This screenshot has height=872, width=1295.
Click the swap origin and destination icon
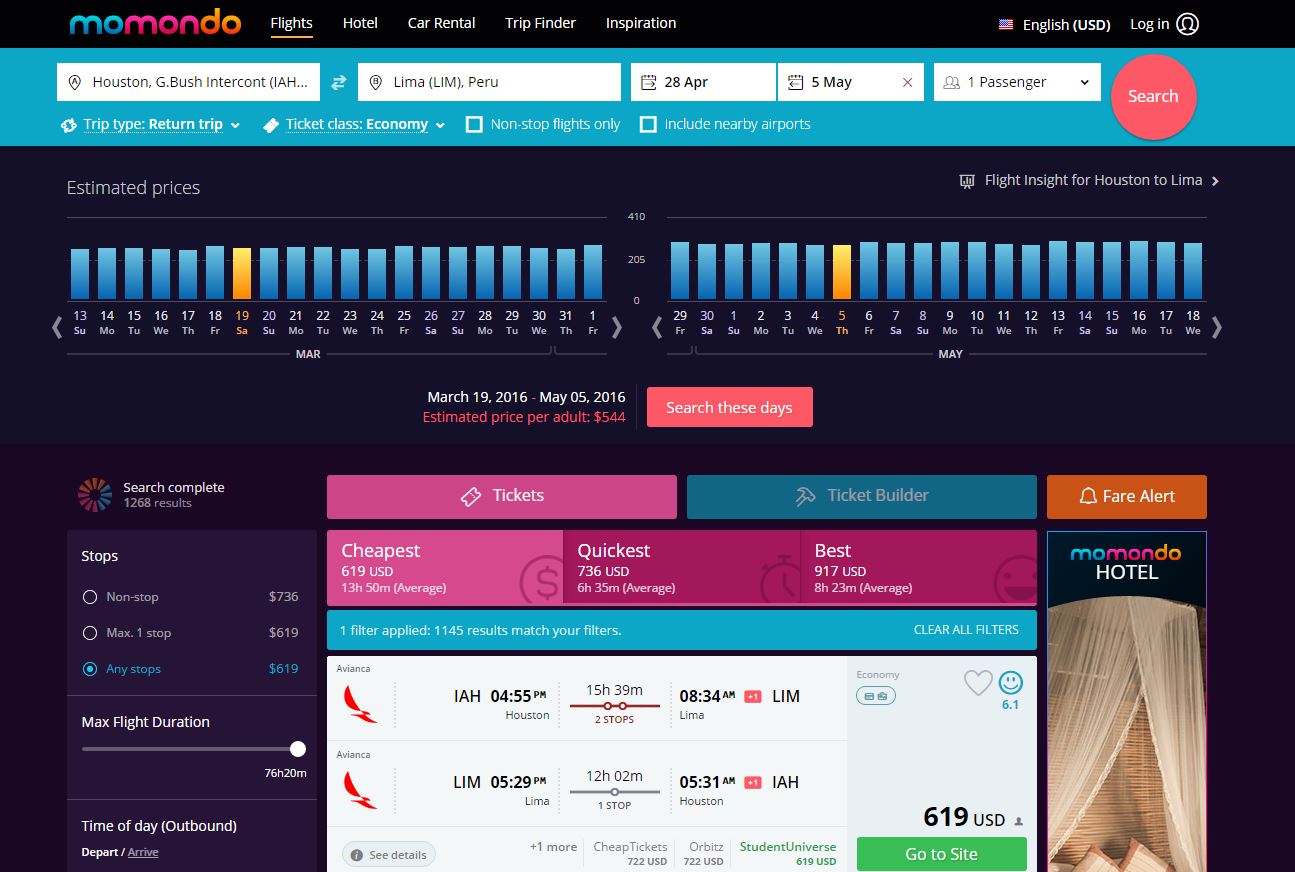click(x=338, y=81)
